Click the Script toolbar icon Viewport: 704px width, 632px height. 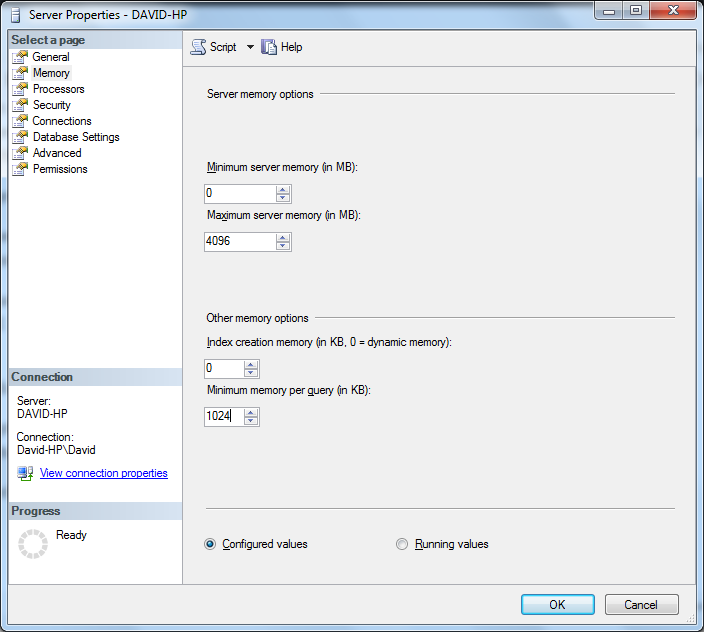[198, 47]
